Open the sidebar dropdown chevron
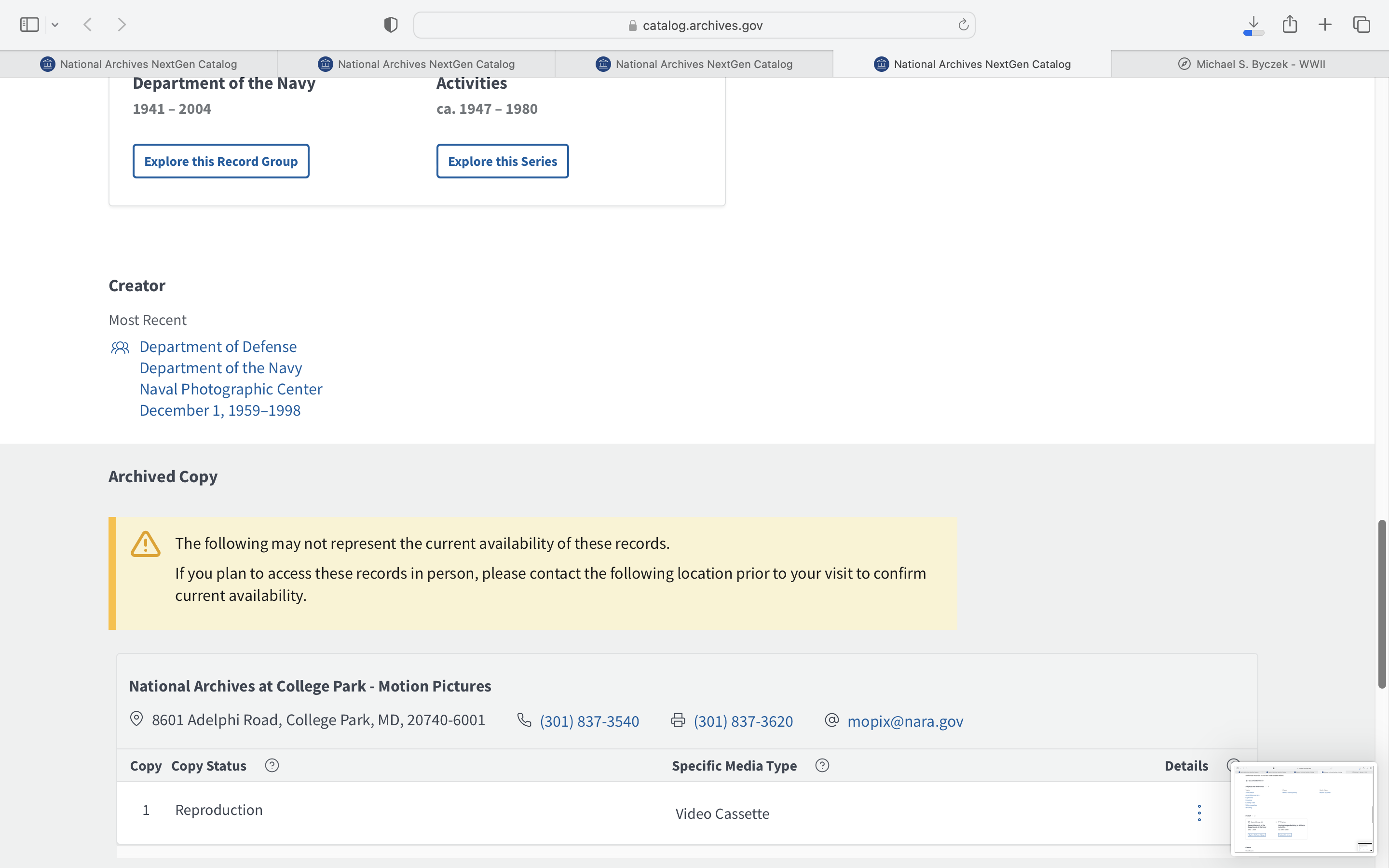Screen dimensions: 1389x868 [55, 25]
